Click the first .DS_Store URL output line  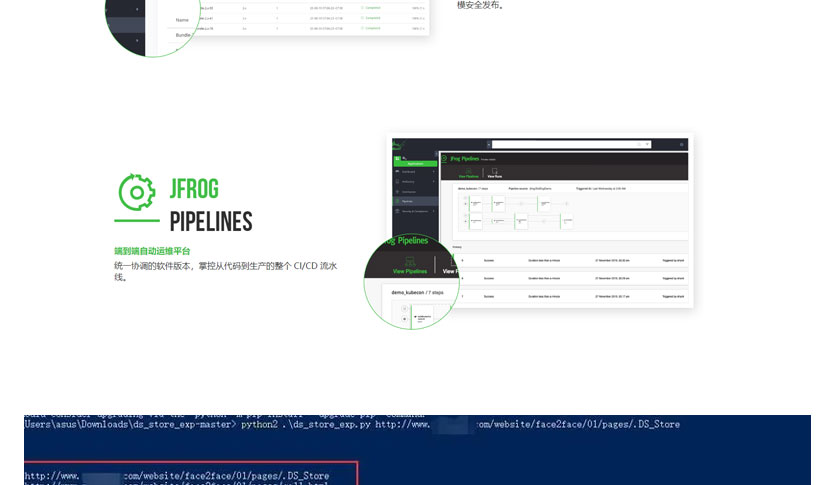177,475
